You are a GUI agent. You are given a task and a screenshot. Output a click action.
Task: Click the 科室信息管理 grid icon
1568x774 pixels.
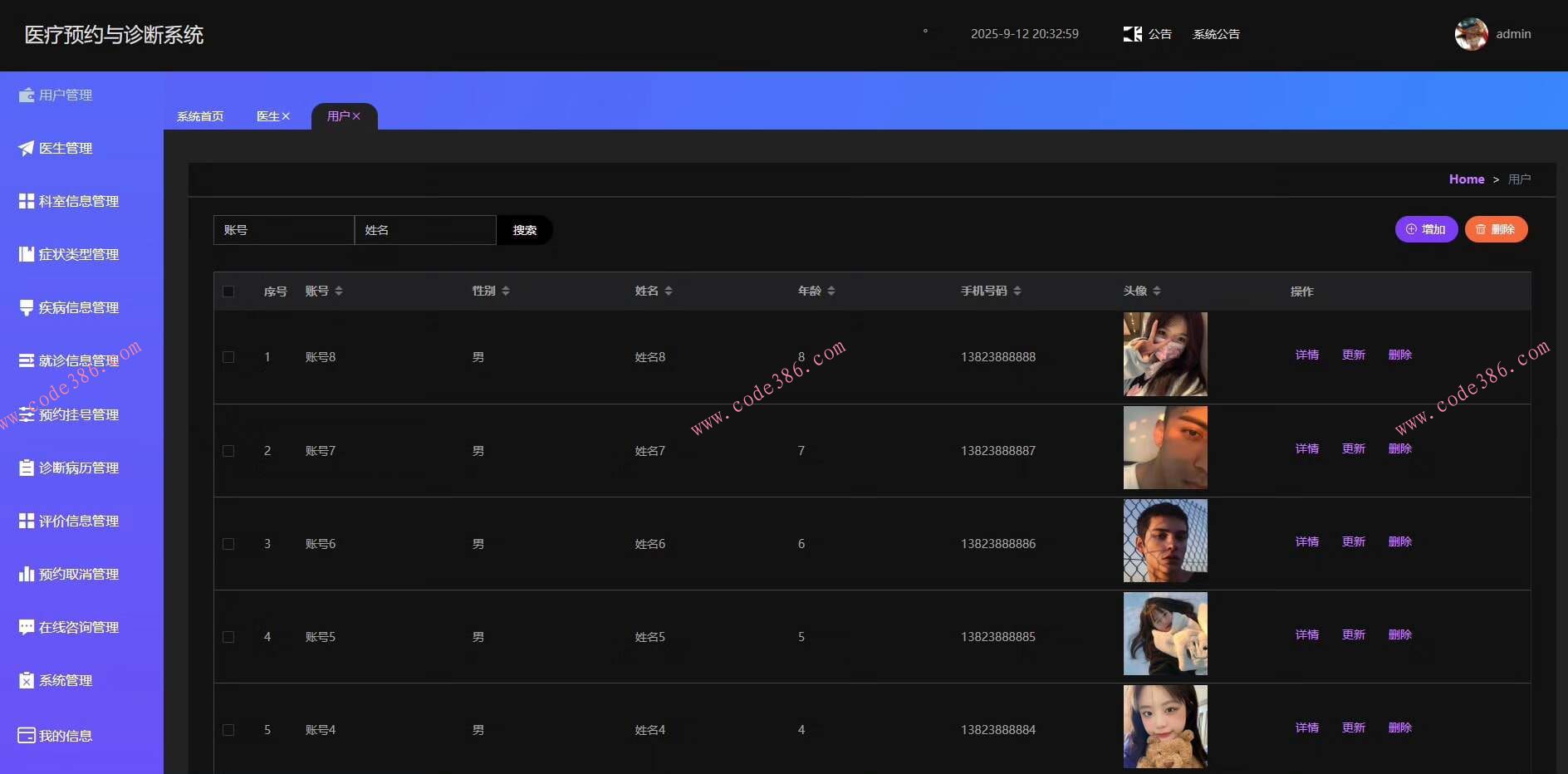[x=27, y=202]
